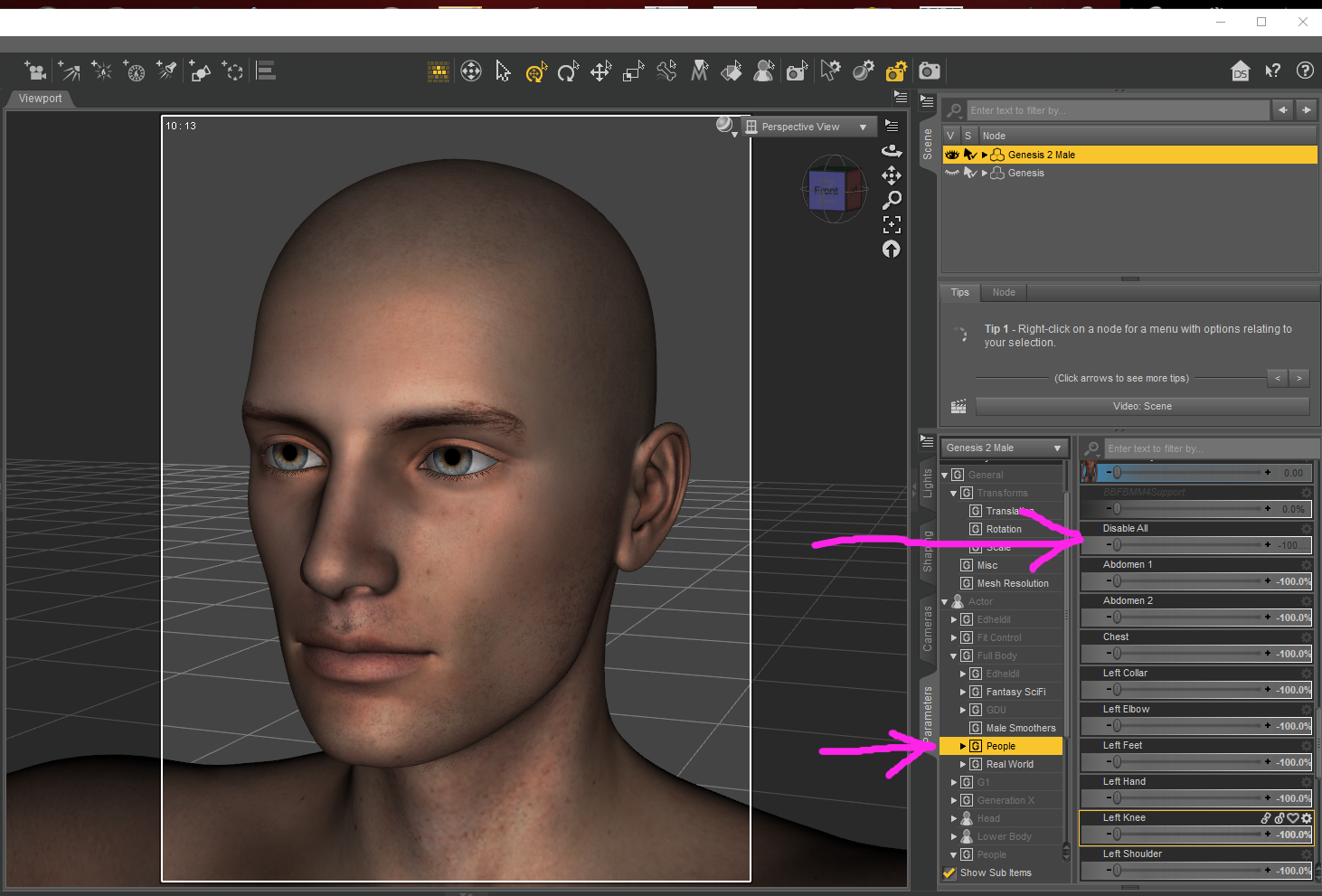Click the viewport zoom magnifier icon
The height and width of the screenshot is (896, 1322).
(x=892, y=200)
